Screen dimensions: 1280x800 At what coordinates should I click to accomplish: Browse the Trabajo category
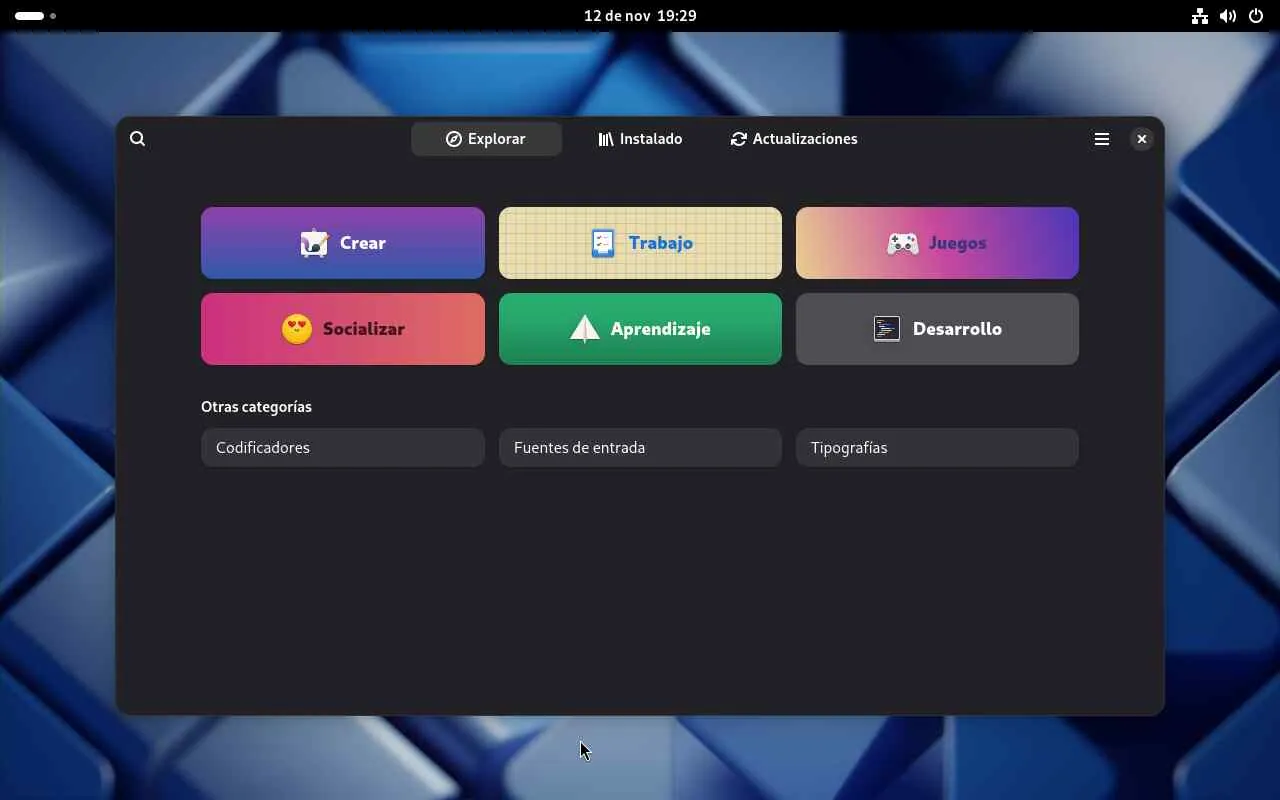(640, 243)
